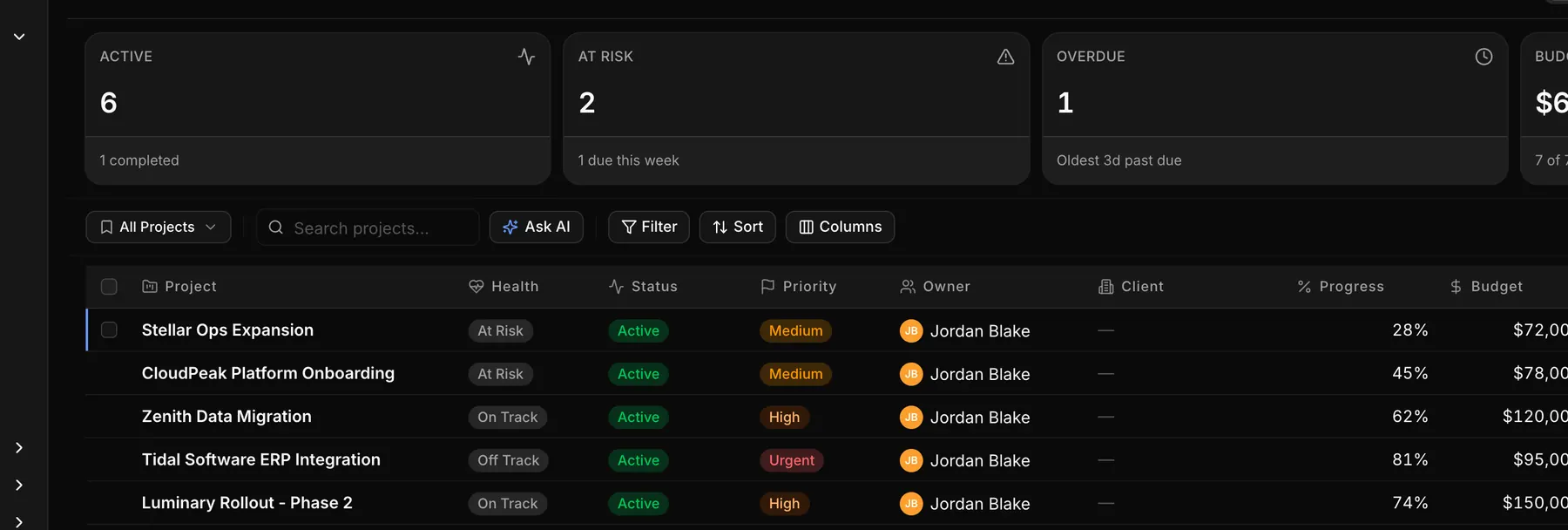Open the Tidal Software ERP Integration project

pos(261,459)
